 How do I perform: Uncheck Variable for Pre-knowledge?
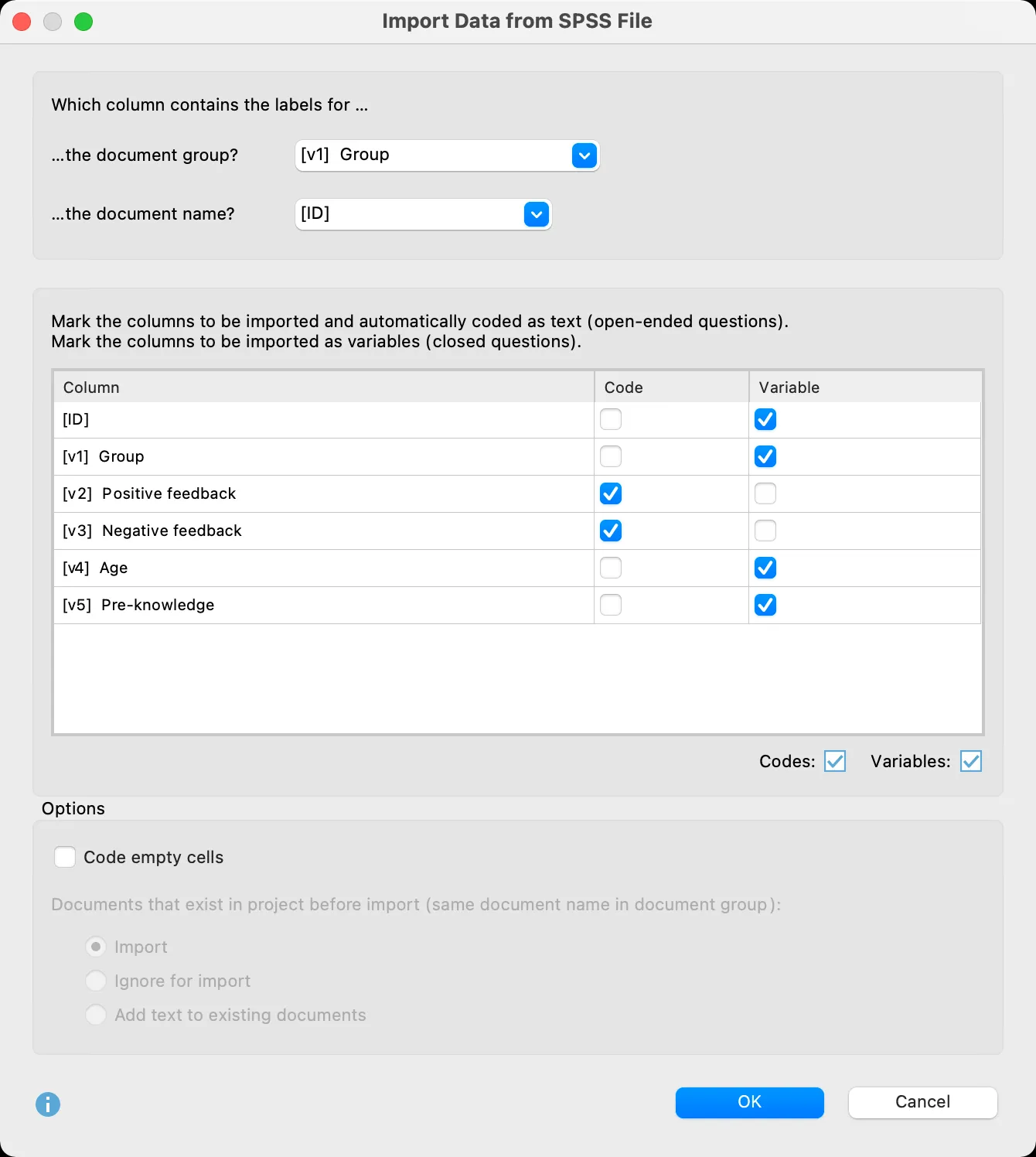(x=765, y=605)
